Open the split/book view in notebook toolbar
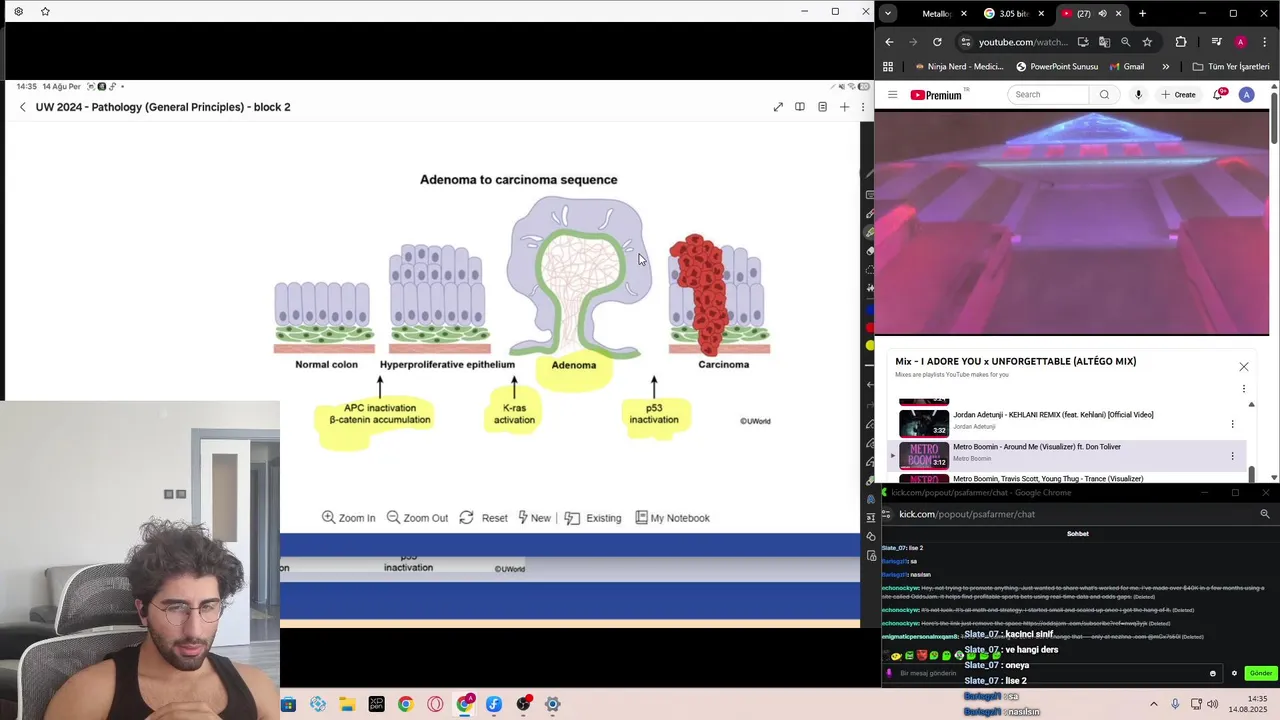 pos(800,107)
